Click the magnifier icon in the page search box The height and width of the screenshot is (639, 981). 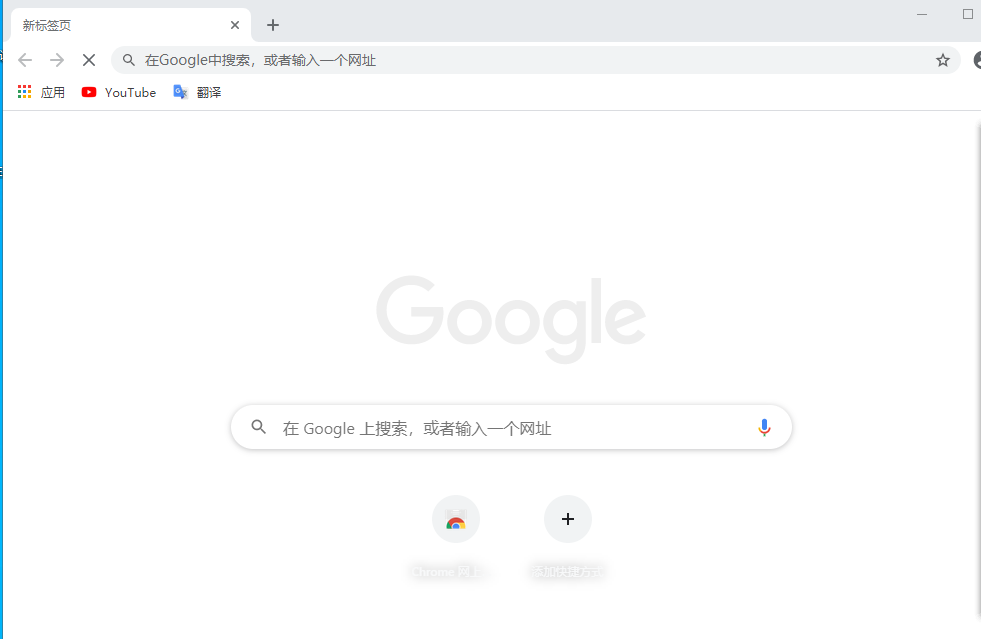pos(258,427)
